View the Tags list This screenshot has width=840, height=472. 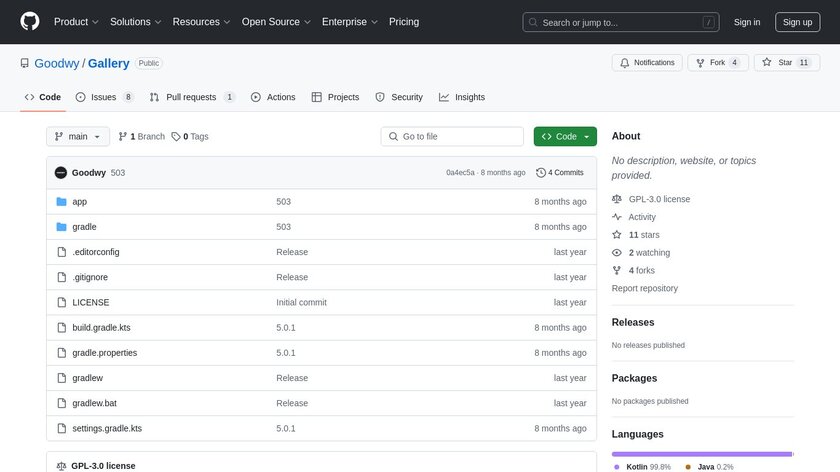click(190, 137)
